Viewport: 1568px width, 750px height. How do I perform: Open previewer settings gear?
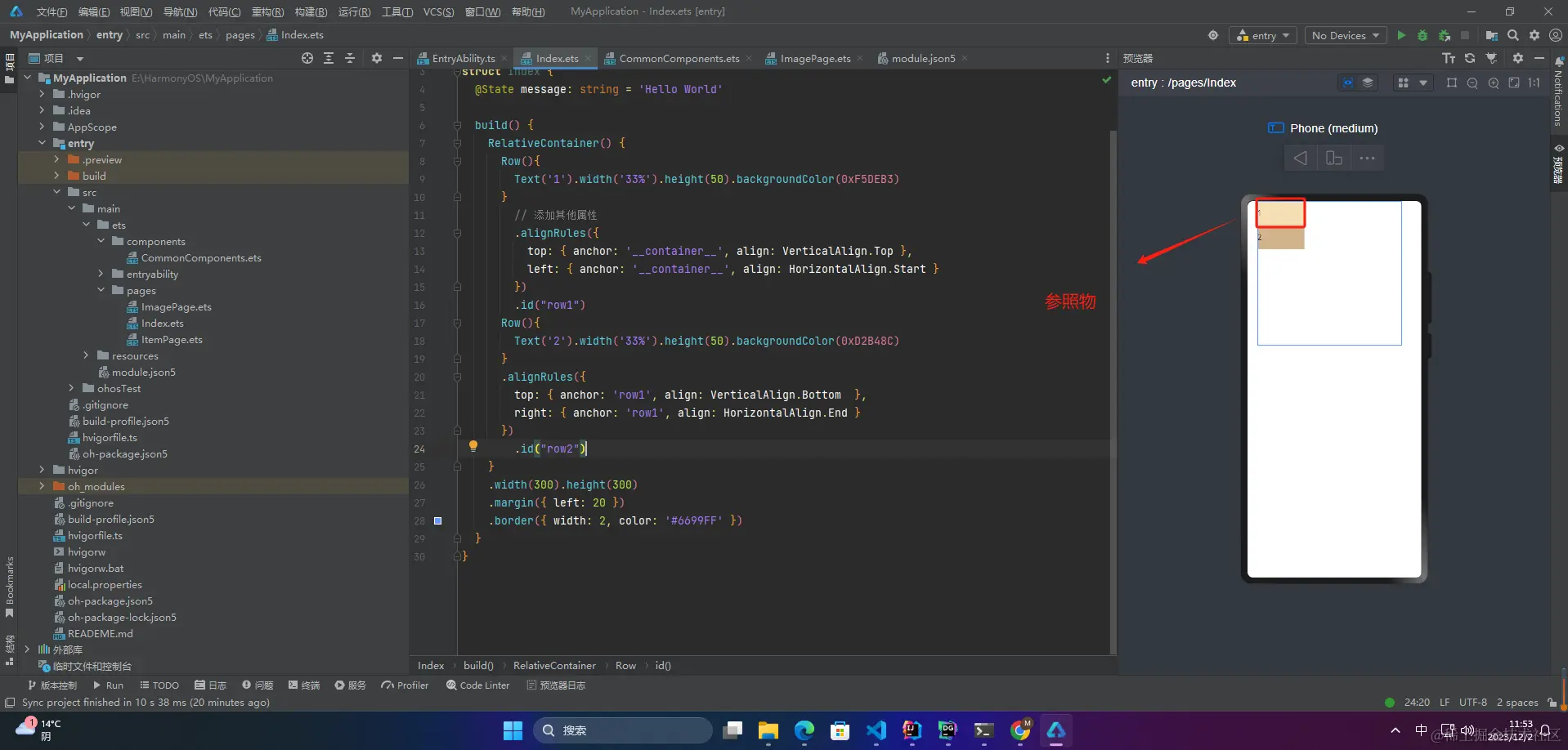pos(1518,58)
